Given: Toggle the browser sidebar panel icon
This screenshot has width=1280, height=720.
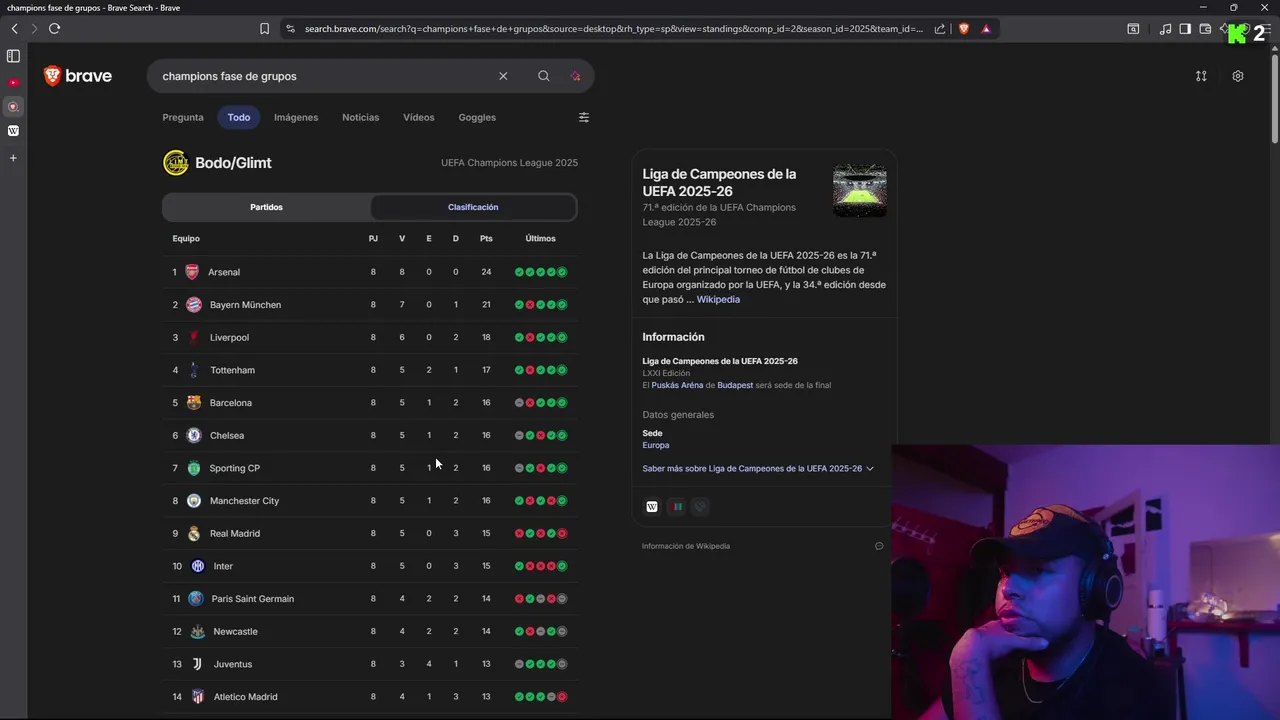Looking at the screenshot, I should click(1185, 29).
